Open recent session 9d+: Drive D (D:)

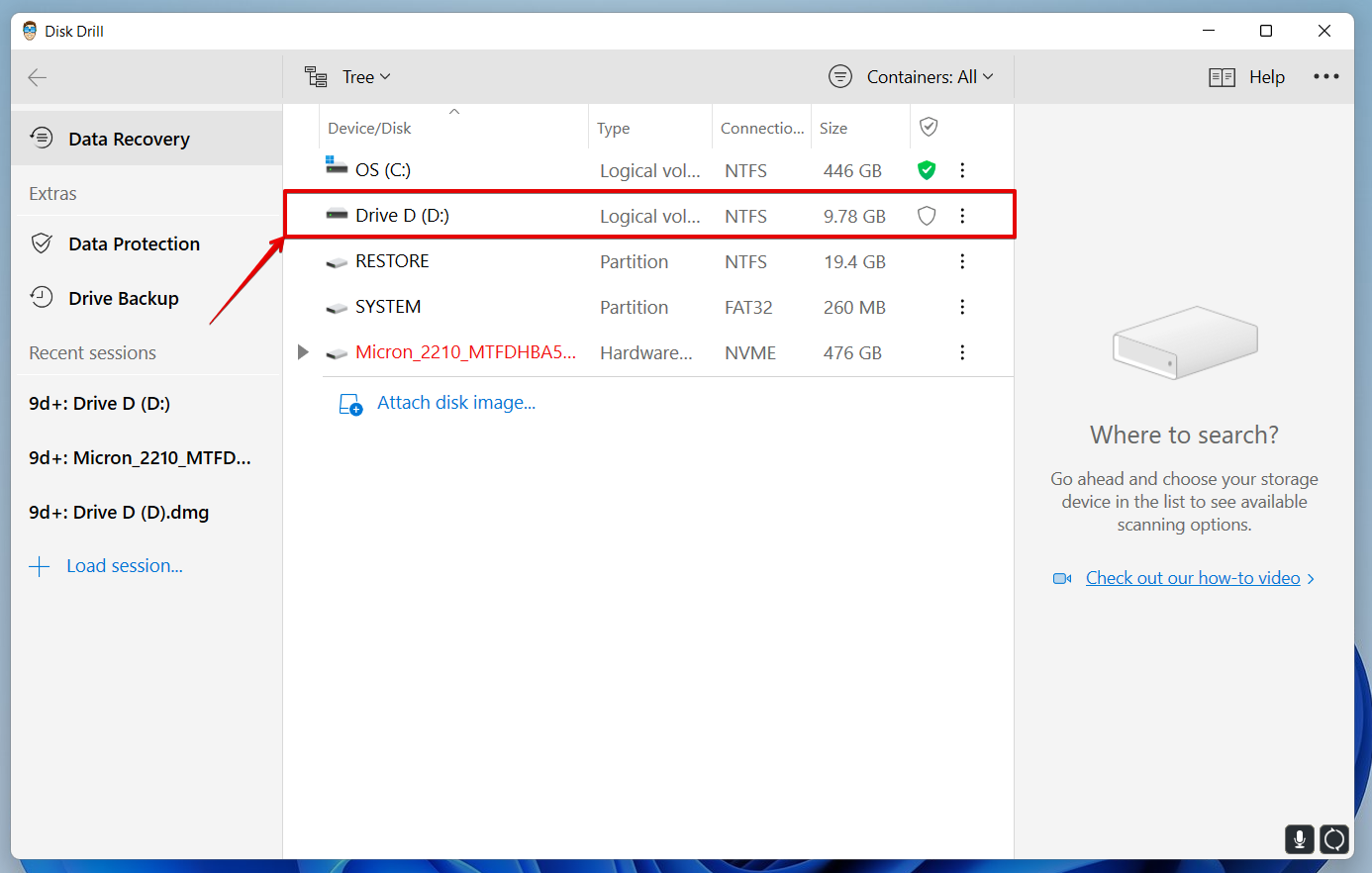(99, 403)
